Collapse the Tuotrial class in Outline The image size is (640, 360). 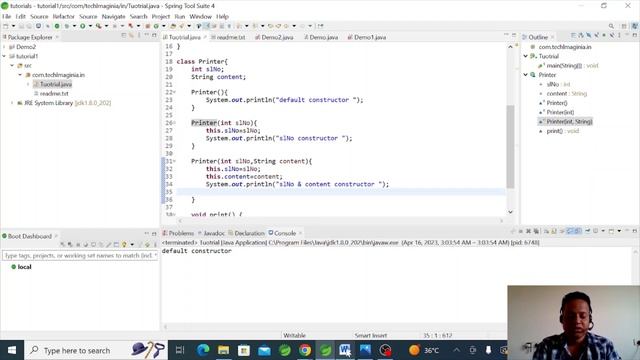(x=526, y=56)
